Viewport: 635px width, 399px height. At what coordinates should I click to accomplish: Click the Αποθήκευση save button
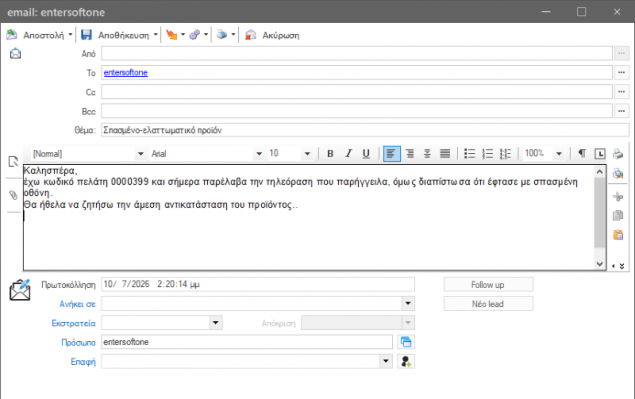click(115, 35)
